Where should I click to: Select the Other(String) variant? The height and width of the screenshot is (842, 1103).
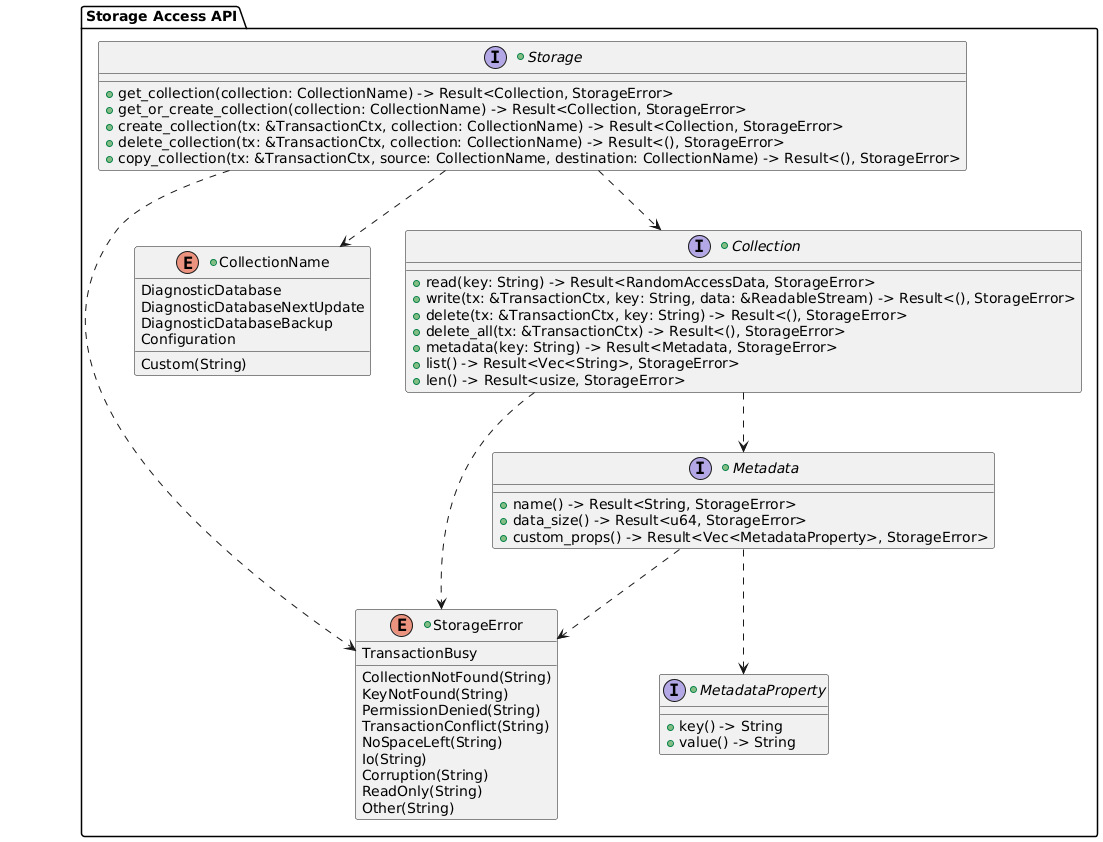coord(408,808)
